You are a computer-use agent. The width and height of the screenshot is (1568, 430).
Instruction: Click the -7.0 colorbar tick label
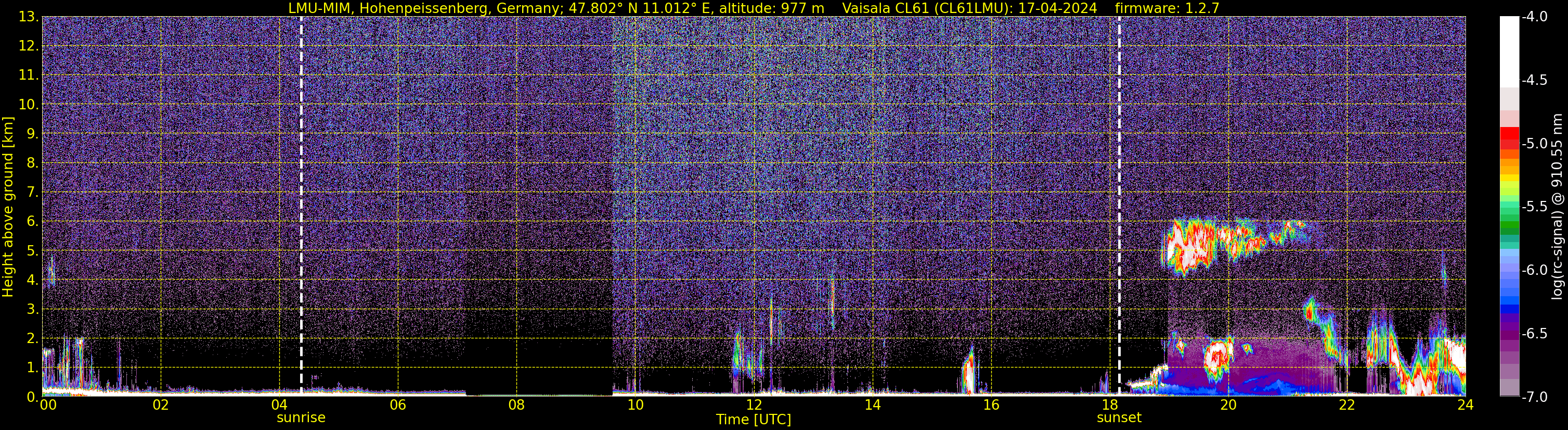(1535, 397)
